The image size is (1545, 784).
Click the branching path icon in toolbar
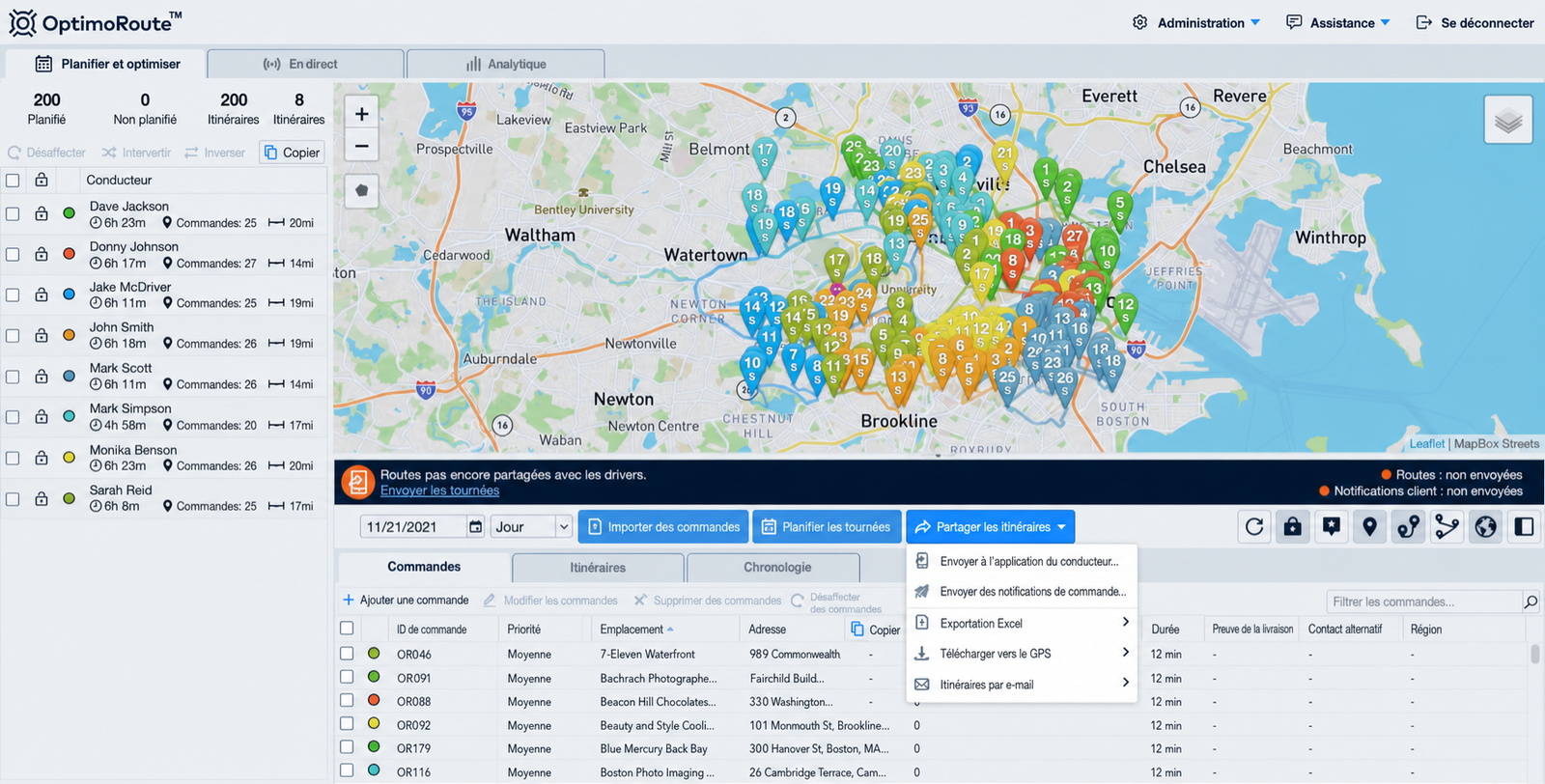1447,527
